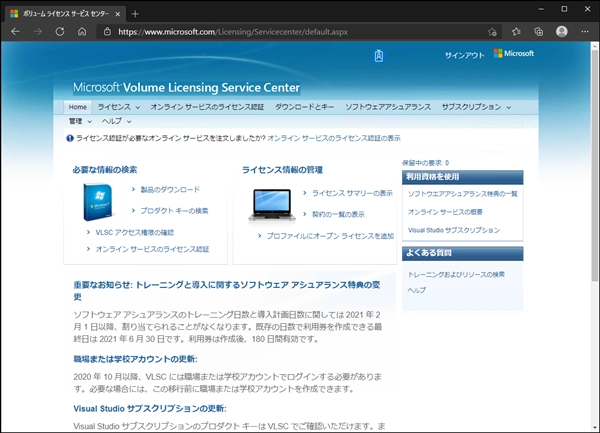Open オンライン サービスのライセンス認証 menu item
600x433 pixels.
click(207, 107)
